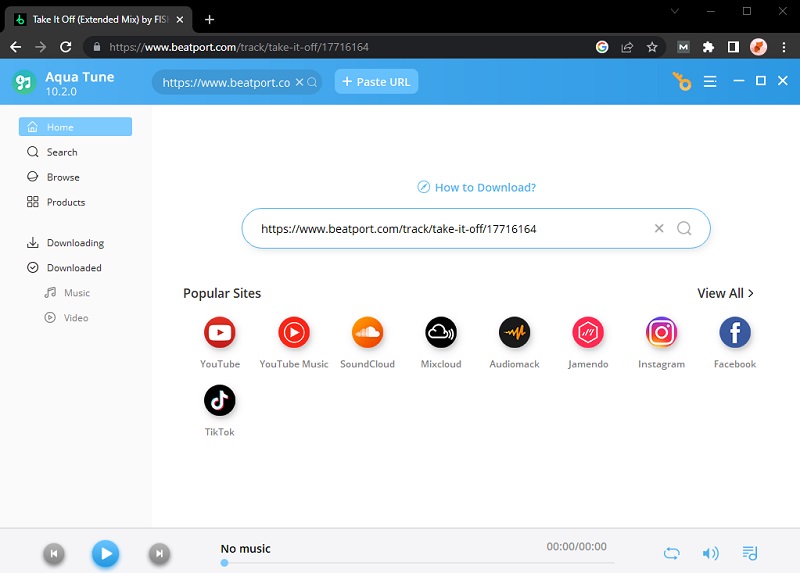Click the Popular Sites heading
This screenshot has width=800, height=573.
(222, 293)
